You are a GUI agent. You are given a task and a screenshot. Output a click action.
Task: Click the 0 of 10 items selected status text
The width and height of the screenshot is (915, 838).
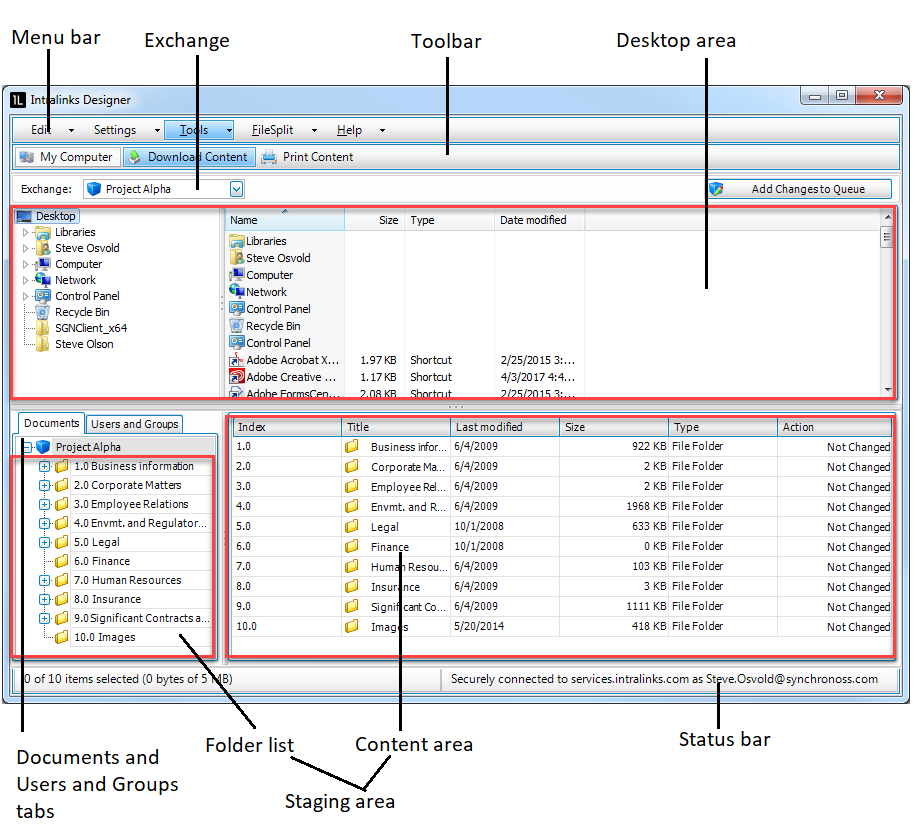[x=128, y=679]
